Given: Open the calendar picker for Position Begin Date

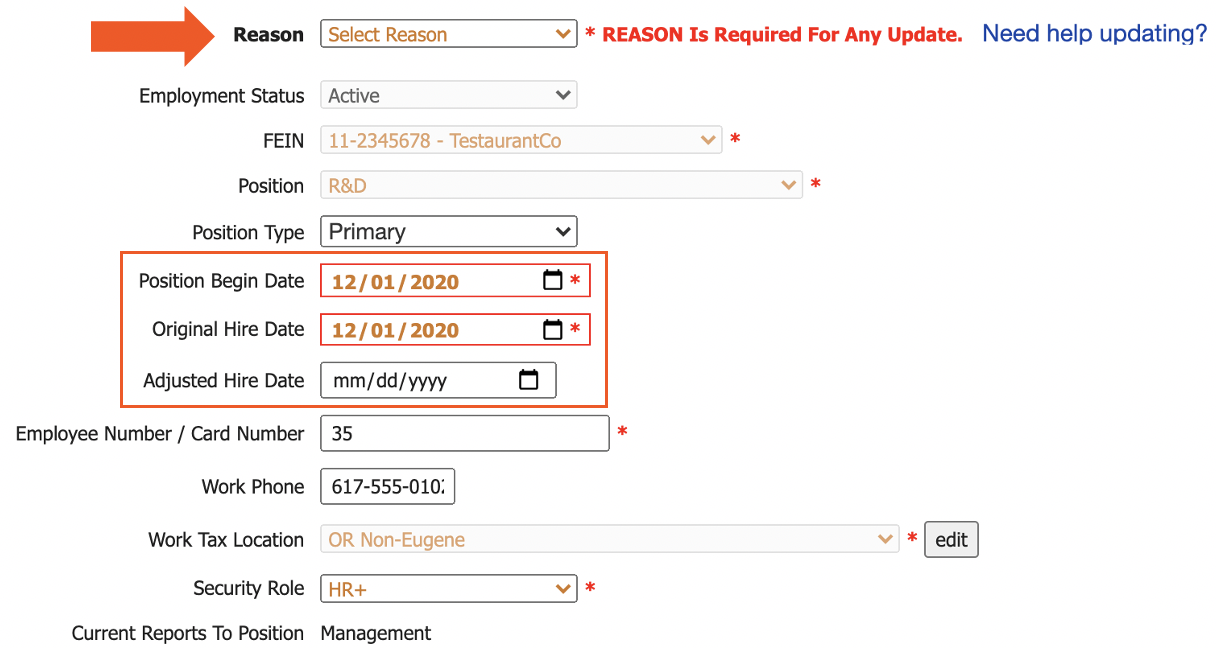Looking at the screenshot, I should pyautogui.click(x=553, y=281).
